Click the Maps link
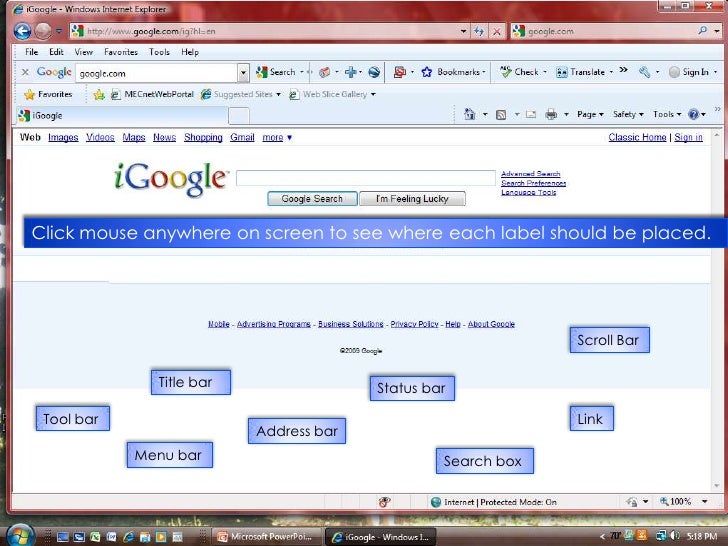 point(134,137)
